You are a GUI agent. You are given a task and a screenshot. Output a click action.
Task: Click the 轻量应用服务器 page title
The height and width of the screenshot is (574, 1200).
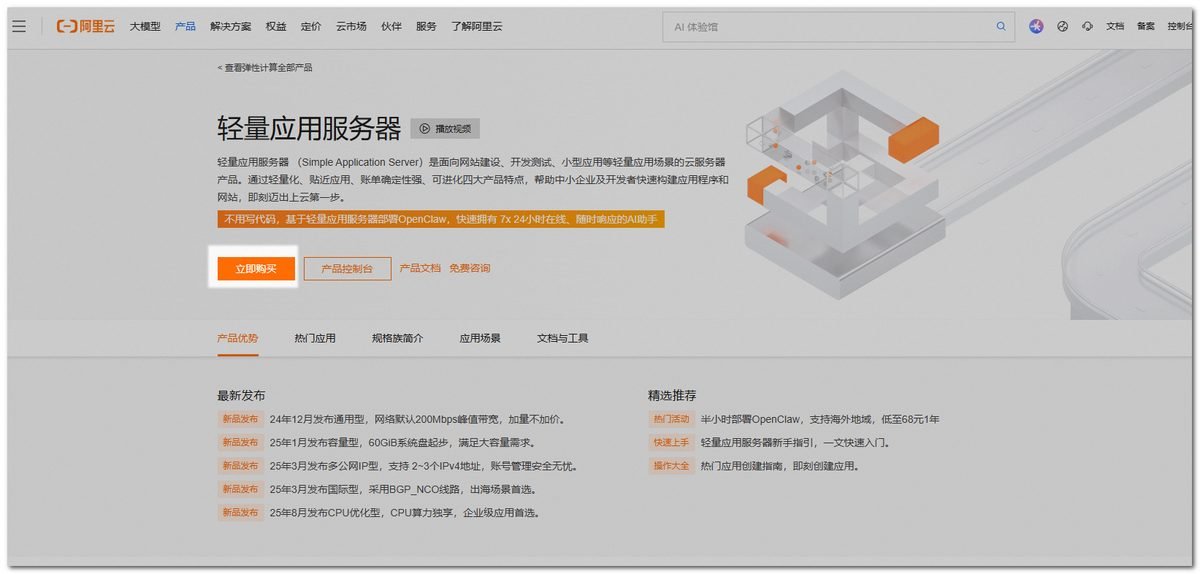[309, 128]
